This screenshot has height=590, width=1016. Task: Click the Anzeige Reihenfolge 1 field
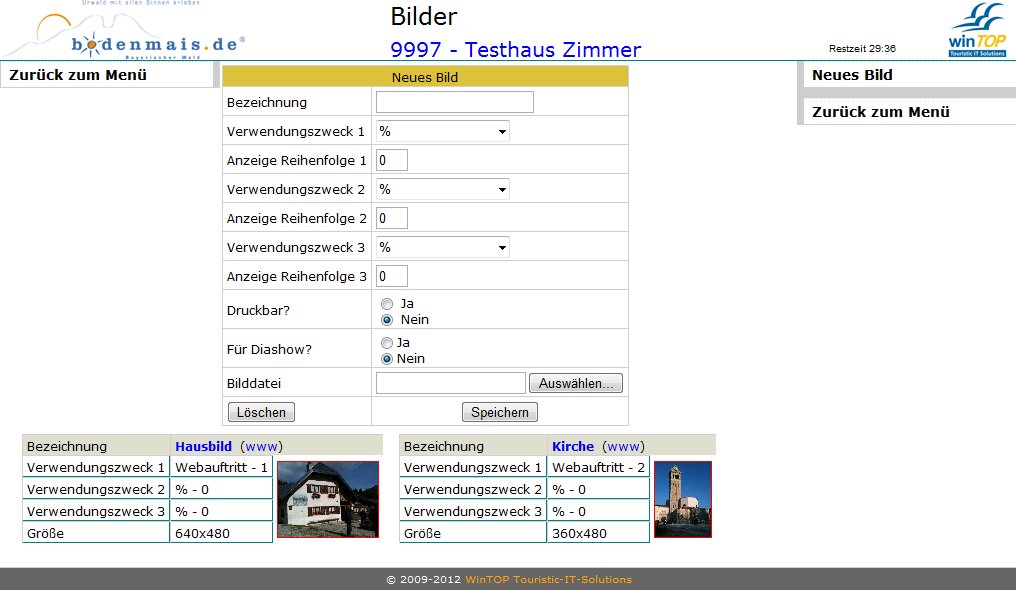point(391,160)
